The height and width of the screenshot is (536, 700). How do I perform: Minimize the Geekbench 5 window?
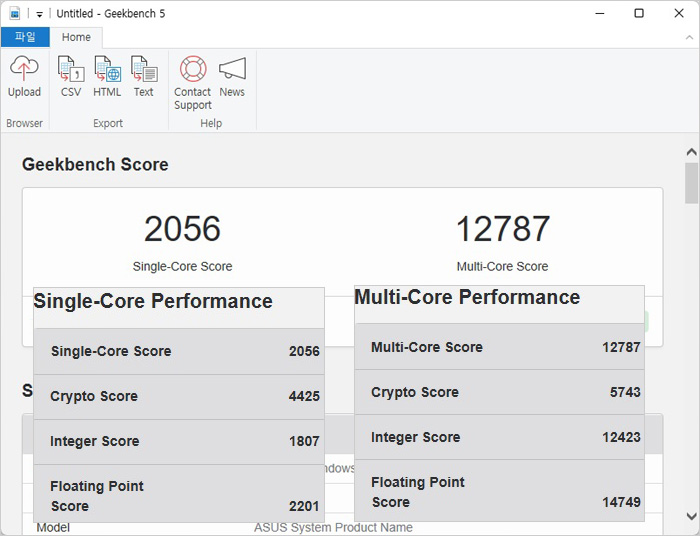[600, 13]
